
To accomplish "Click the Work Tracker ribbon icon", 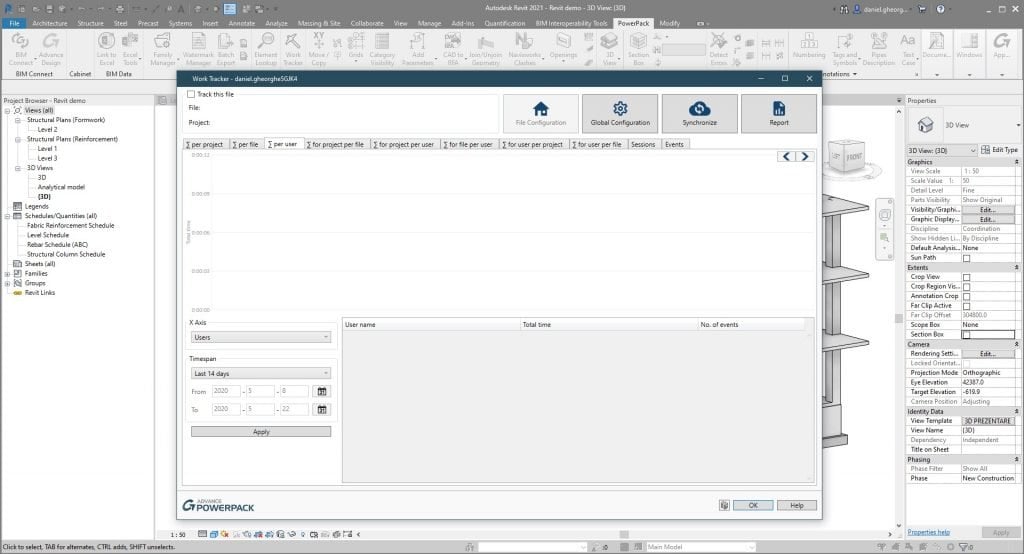I will (x=293, y=49).
